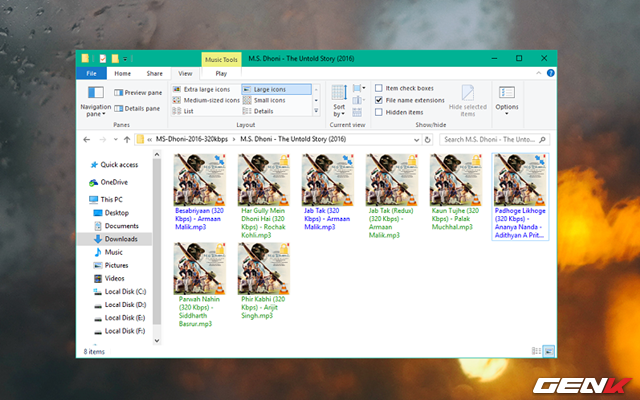Open Music folder in sidebar
Screen dimensions: 640x400
pyautogui.click(x=109, y=252)
